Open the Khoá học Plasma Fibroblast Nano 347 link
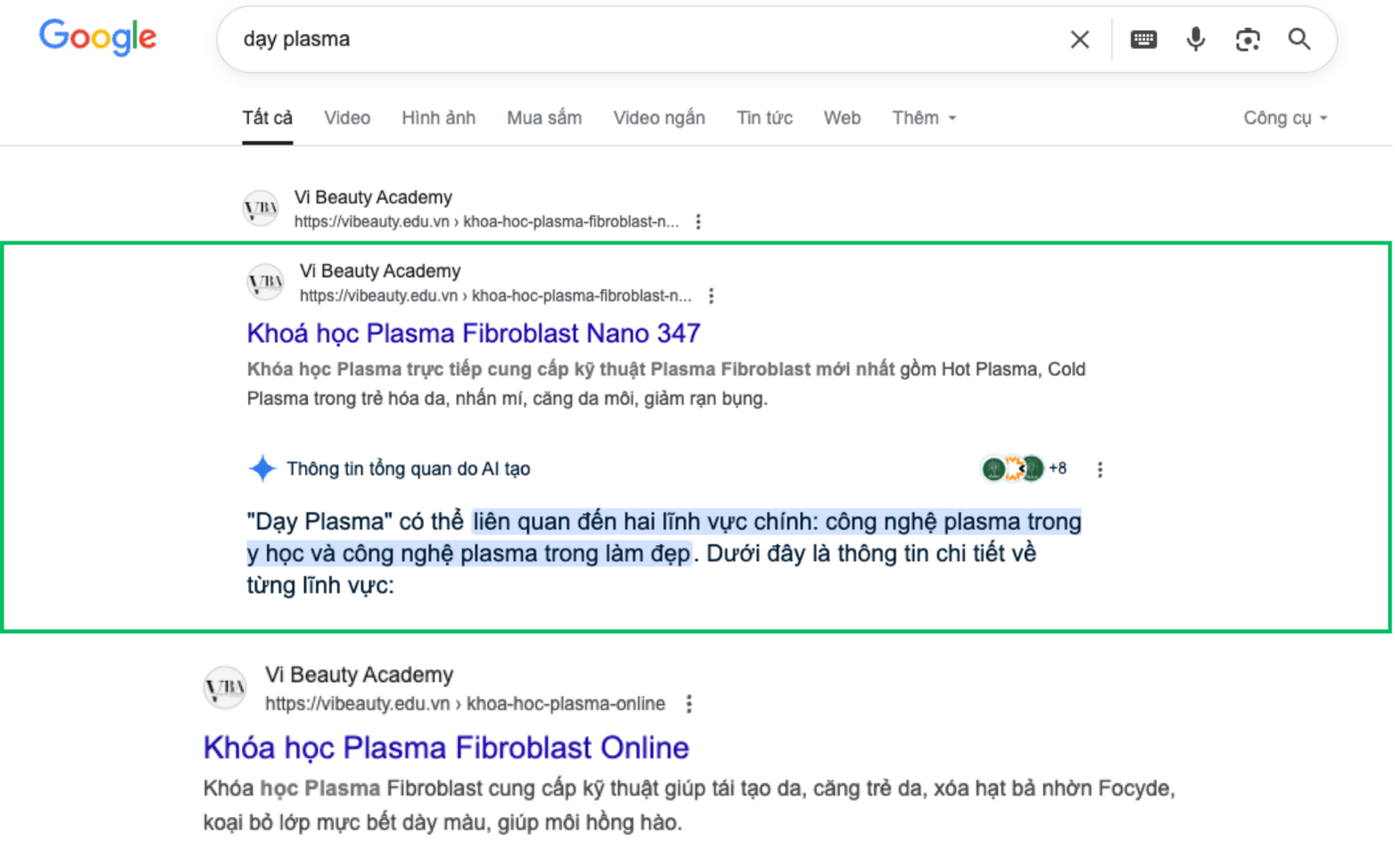 click(x=474, y=334)
